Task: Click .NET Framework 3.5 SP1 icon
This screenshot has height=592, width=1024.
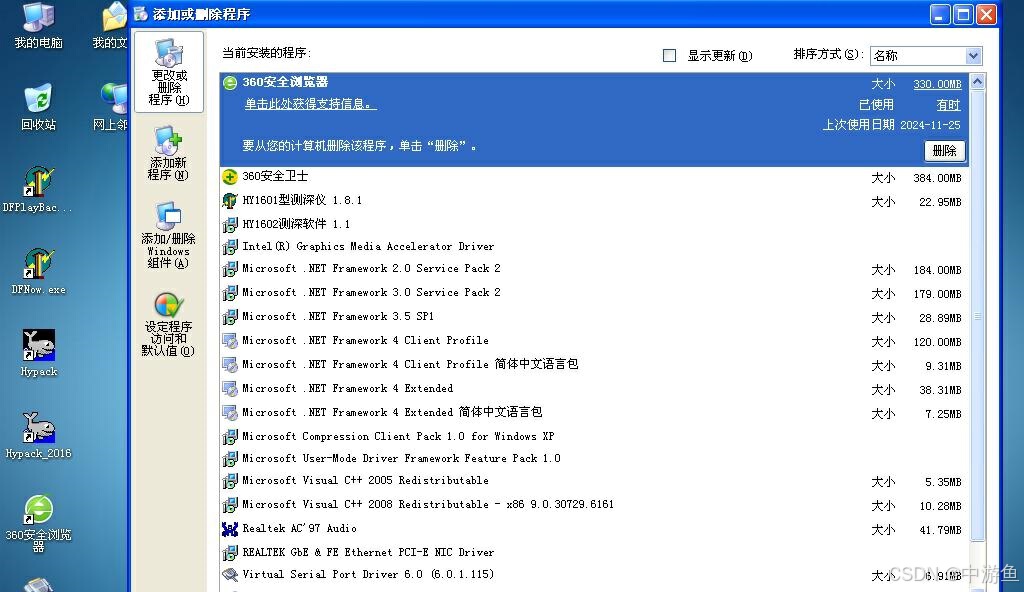Action: coord(230,317)
